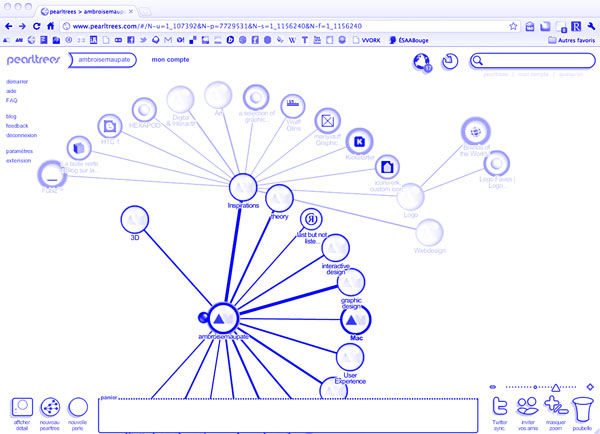Click the 'aide' sidebar link
The image size is (600, 434).
(11, 91)
